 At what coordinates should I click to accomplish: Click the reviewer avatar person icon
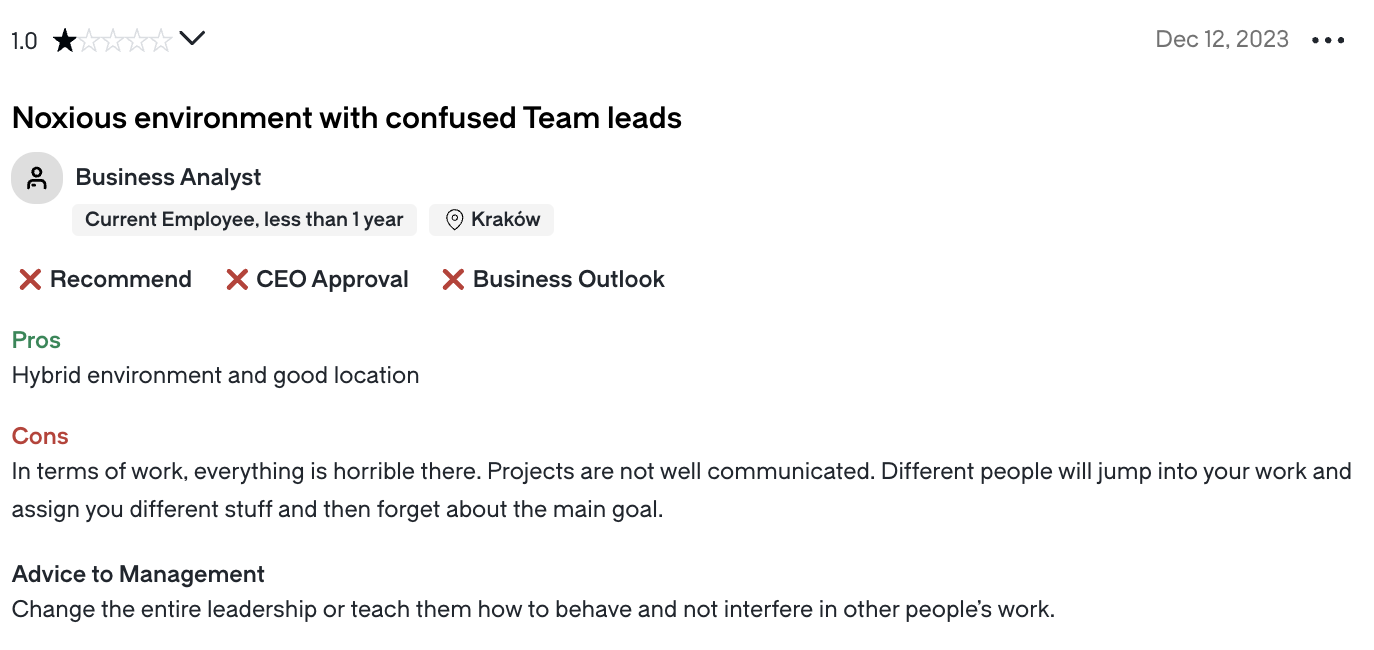point(37,178)
